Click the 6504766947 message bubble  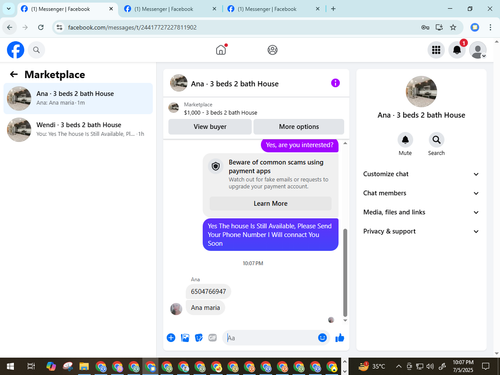coord(208,291)
